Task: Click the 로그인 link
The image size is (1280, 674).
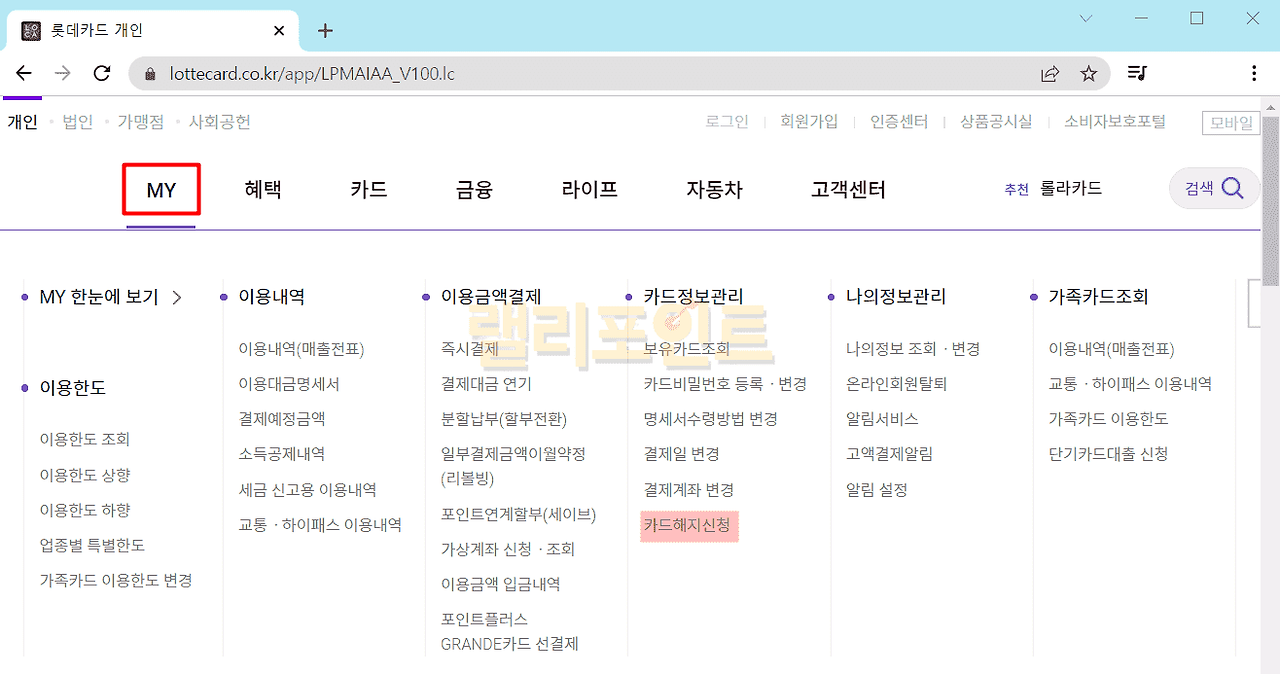Action: pos(726,122)
